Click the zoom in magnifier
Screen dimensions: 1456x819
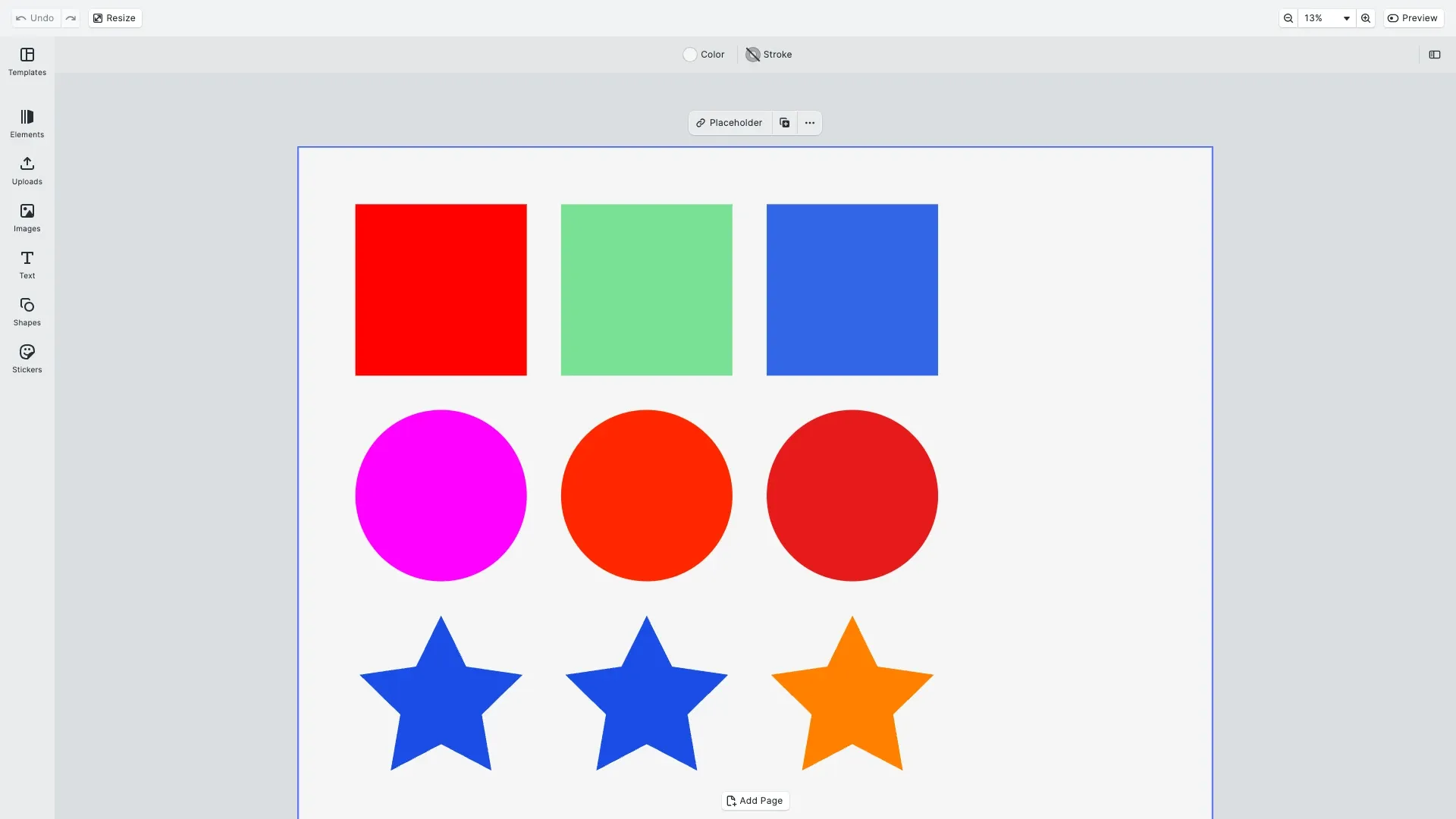click(x=1365, y=18)
